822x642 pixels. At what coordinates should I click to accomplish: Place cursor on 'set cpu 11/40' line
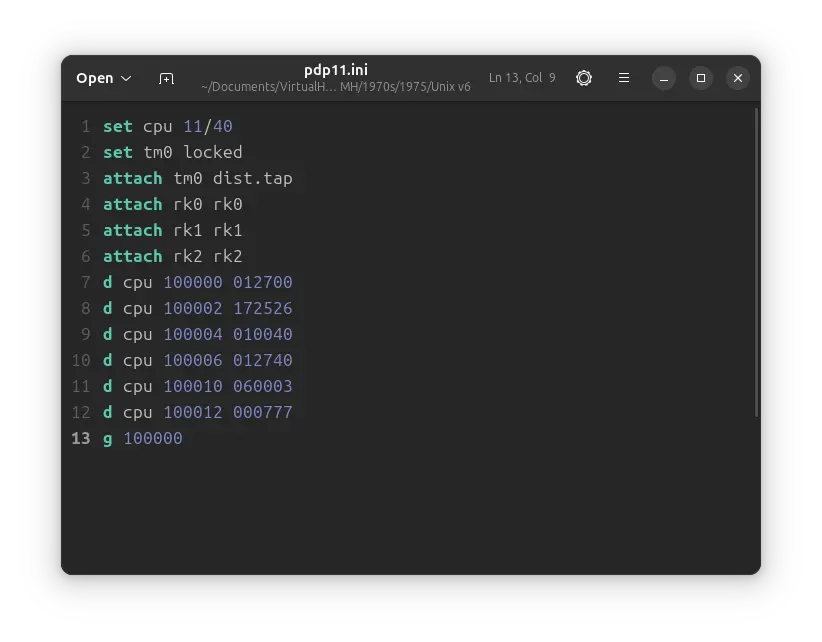[x=168, y=126]
